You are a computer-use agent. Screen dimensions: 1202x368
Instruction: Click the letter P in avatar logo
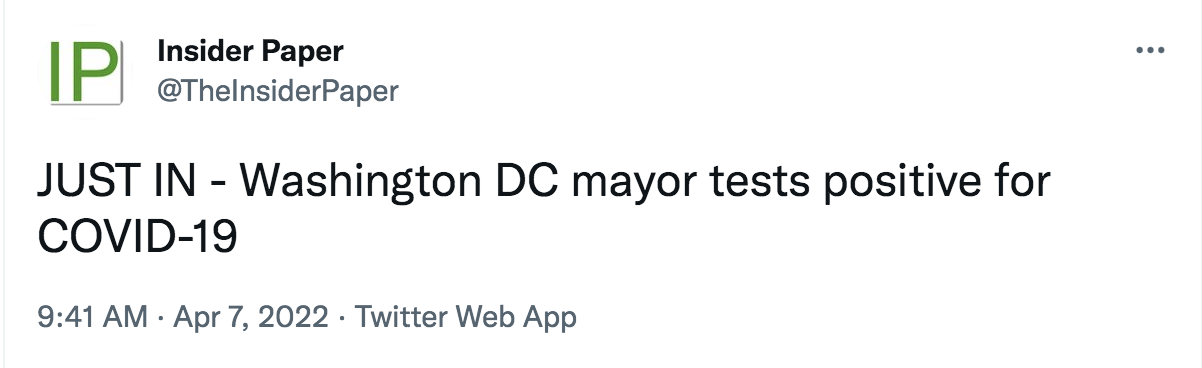(x=94, y=73)
